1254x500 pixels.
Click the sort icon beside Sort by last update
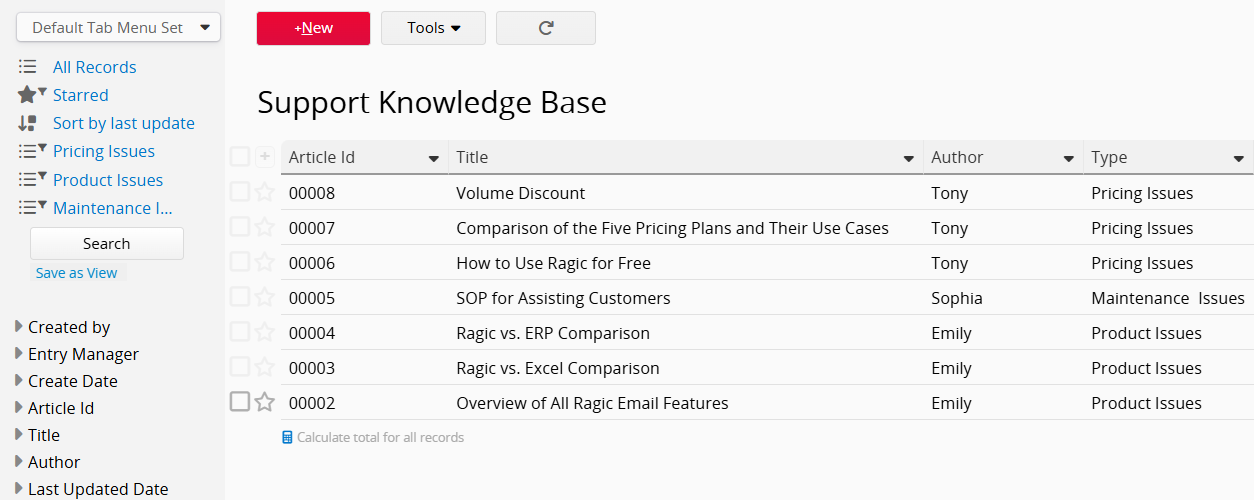tap(28, 123)
